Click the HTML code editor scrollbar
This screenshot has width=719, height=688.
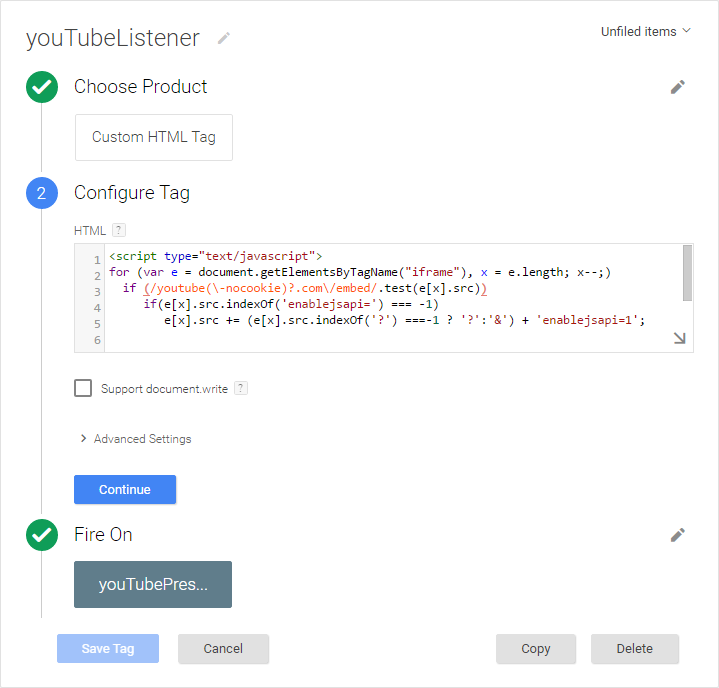[x=687, y=273]
